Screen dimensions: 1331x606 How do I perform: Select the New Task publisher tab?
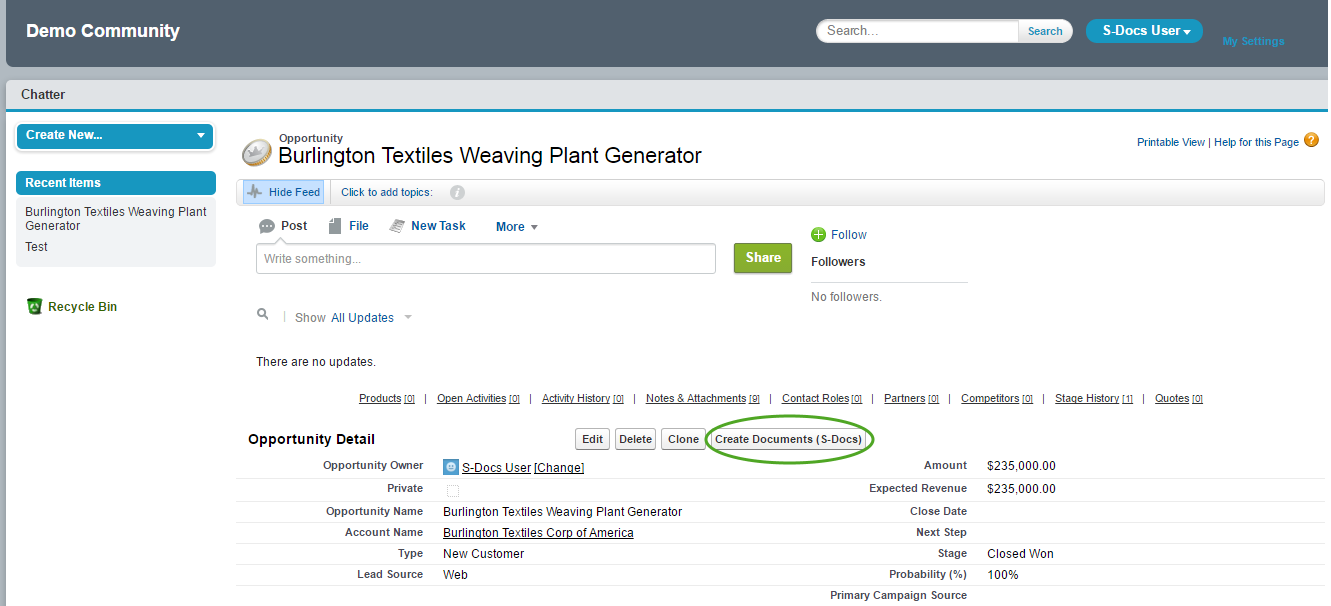pos(428,226)
